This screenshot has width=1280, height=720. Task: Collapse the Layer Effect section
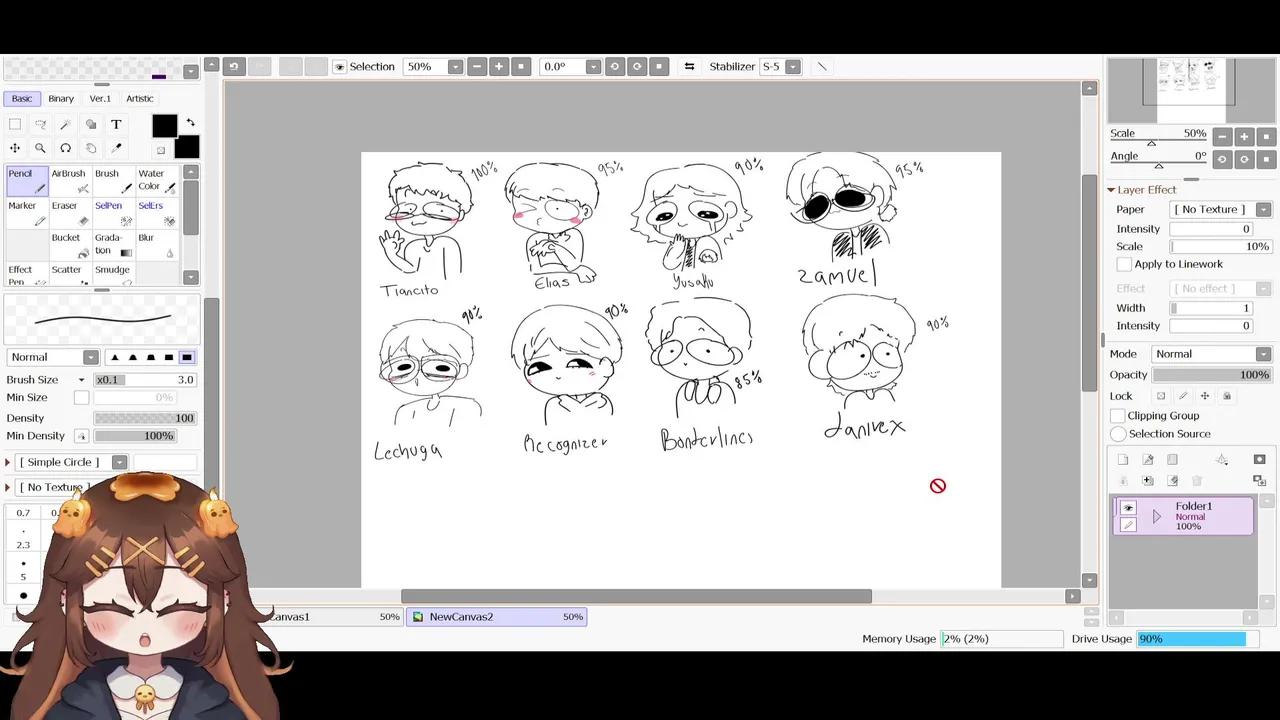pos(1111,190)
